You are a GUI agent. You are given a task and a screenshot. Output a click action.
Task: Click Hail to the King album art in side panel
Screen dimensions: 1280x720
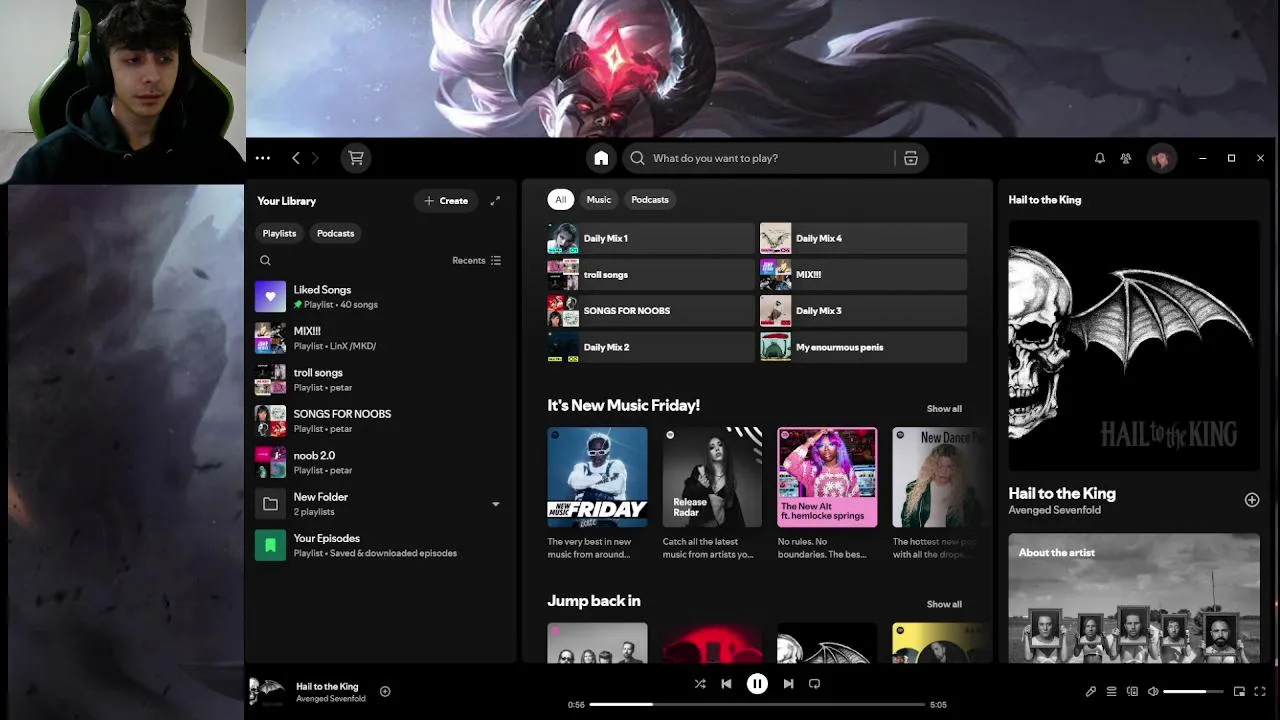pyautogui.click(x=1134, y=346)
